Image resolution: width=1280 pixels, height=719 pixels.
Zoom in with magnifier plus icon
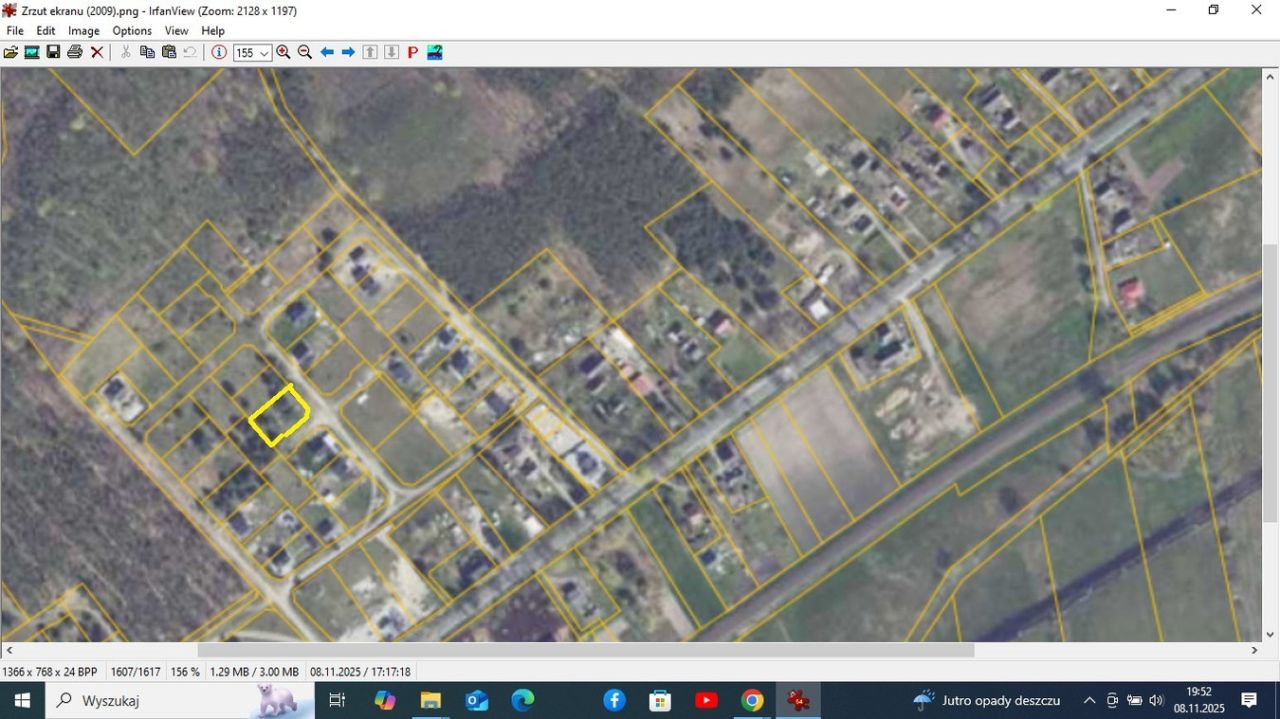[283, 52]
